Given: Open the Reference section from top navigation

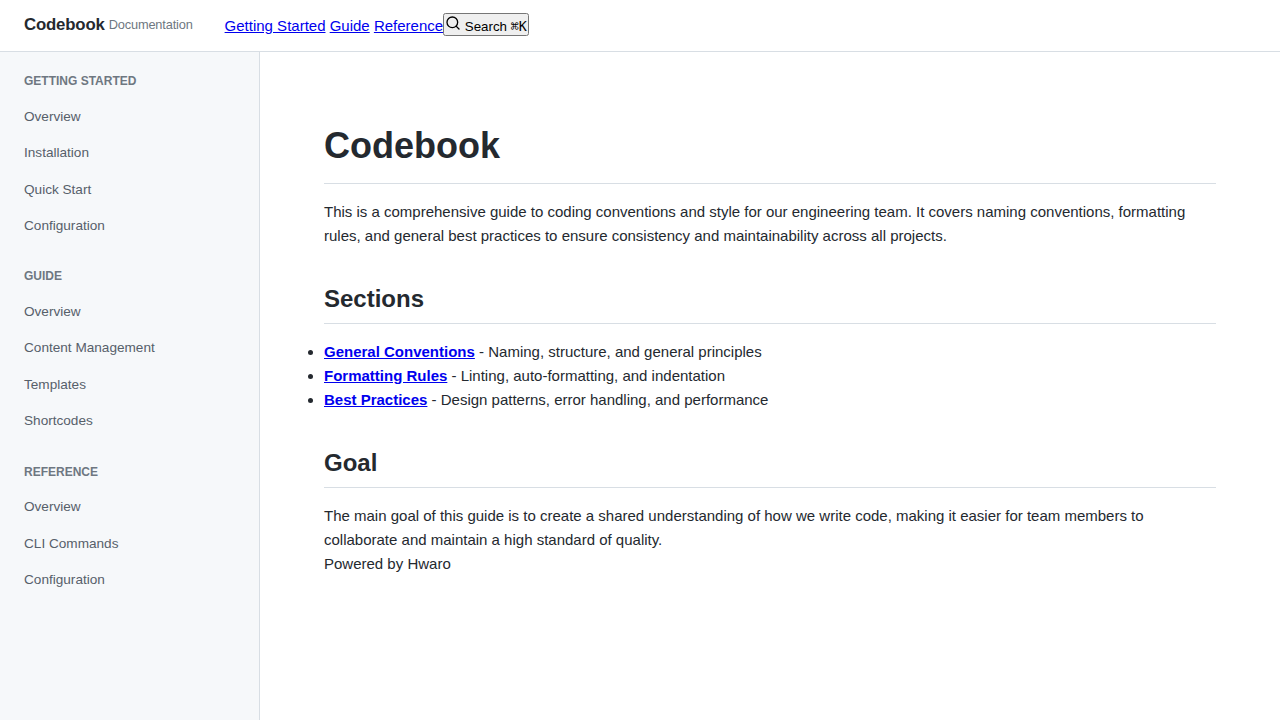Looking at the screenshot, I should [x=408, y=26].
